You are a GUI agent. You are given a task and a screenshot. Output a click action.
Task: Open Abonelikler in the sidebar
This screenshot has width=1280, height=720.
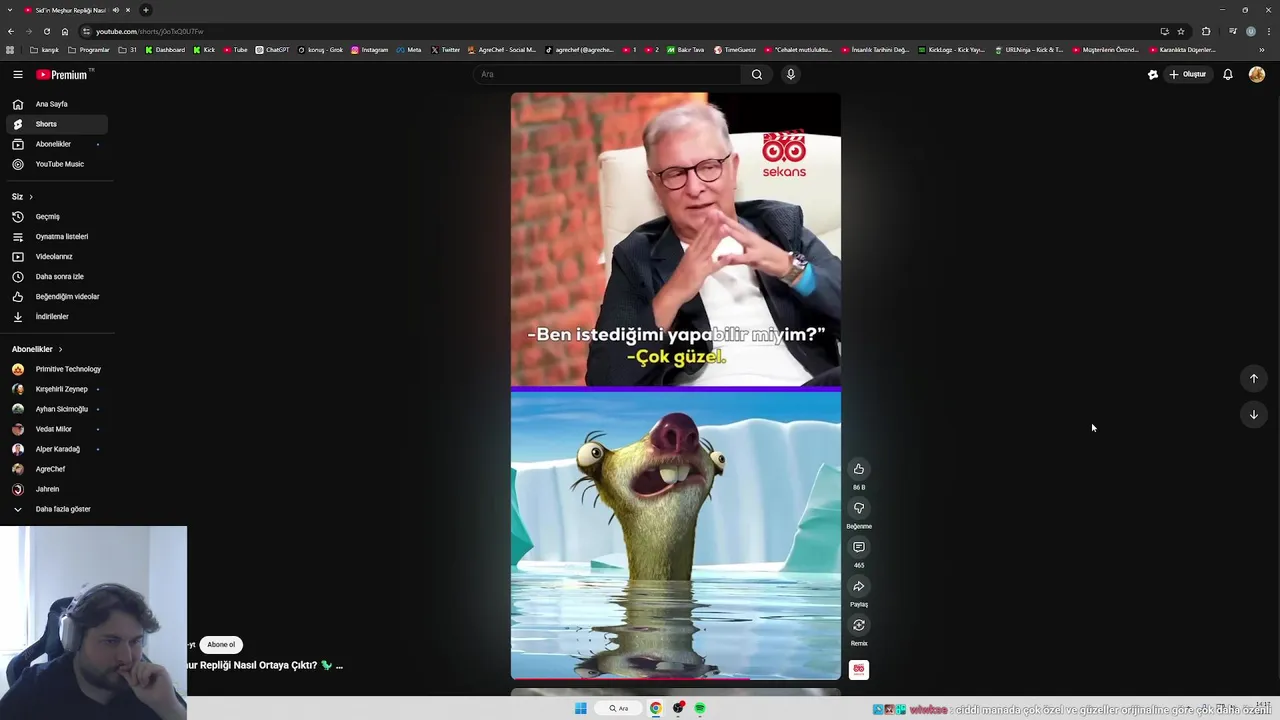coord(56,144)
